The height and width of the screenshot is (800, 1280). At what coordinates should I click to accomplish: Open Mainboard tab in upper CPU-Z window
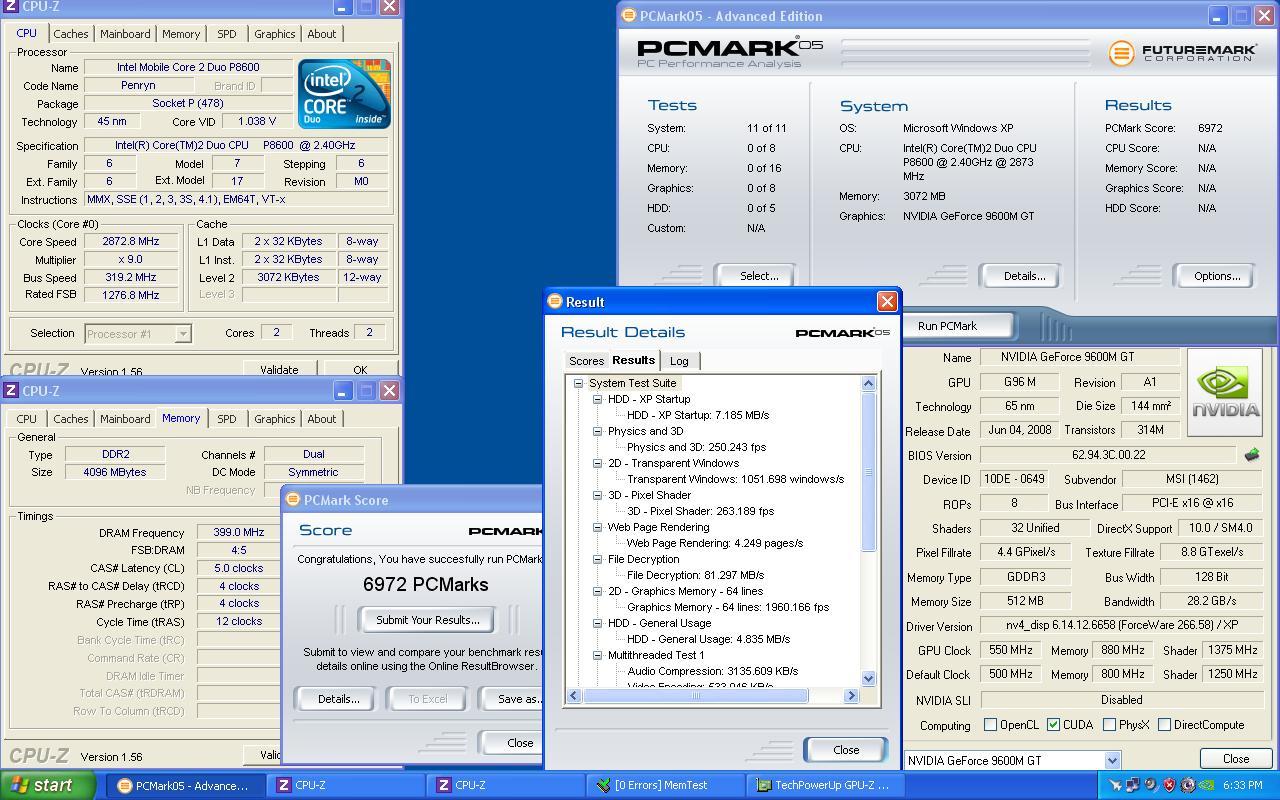(125, 34)
